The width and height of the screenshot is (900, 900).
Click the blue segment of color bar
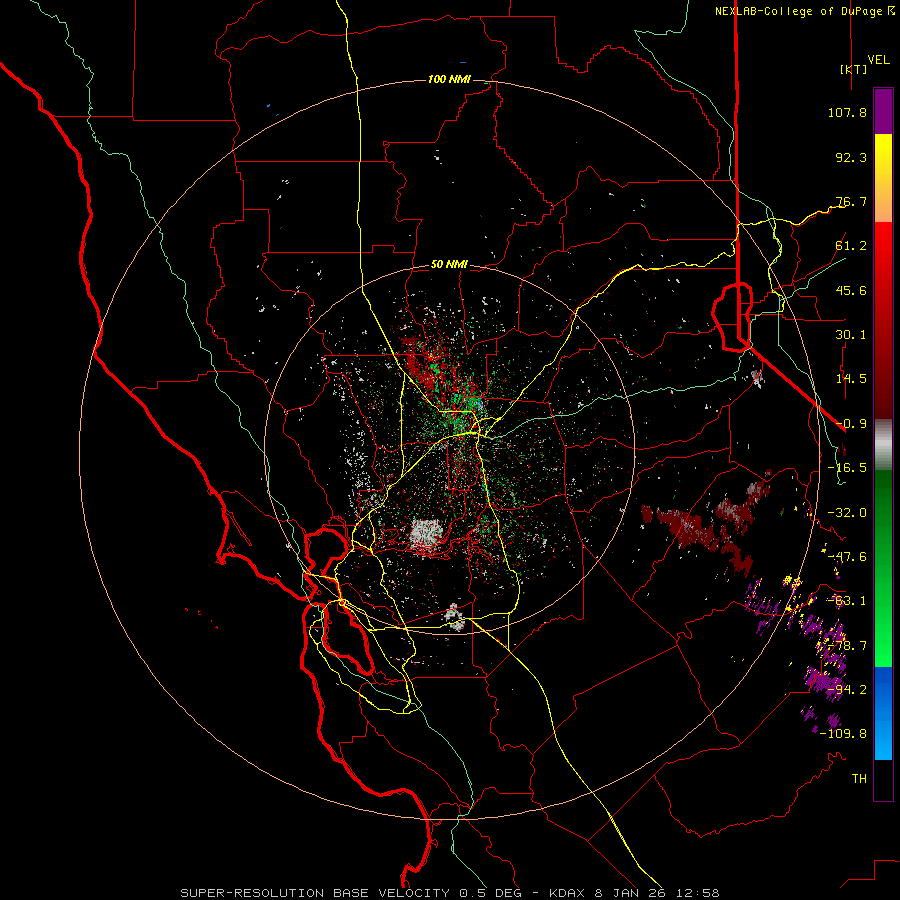(883, 713)
